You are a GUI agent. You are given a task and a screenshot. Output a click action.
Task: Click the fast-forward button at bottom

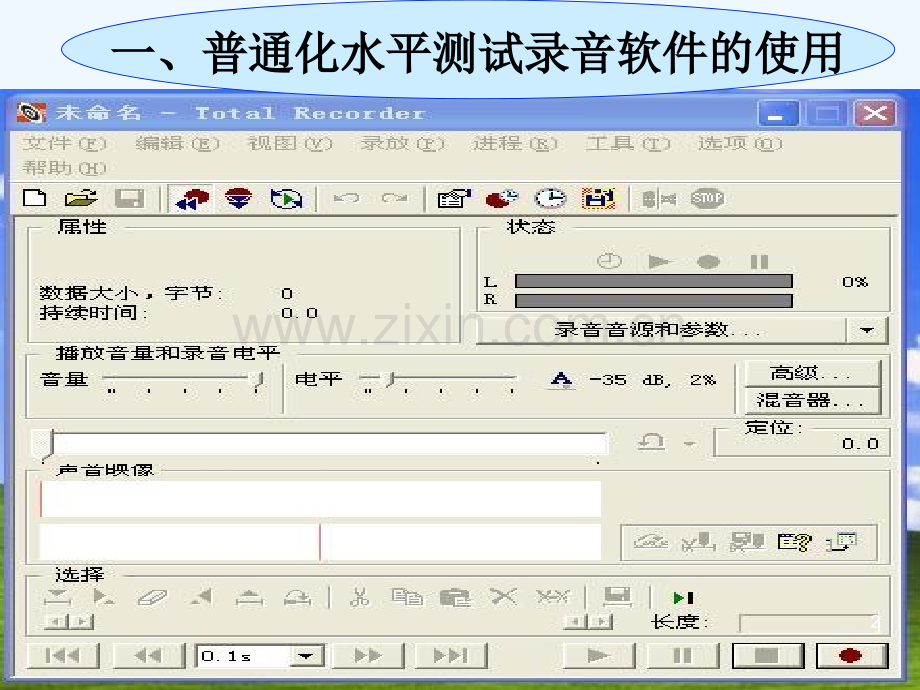pos(368,655)
